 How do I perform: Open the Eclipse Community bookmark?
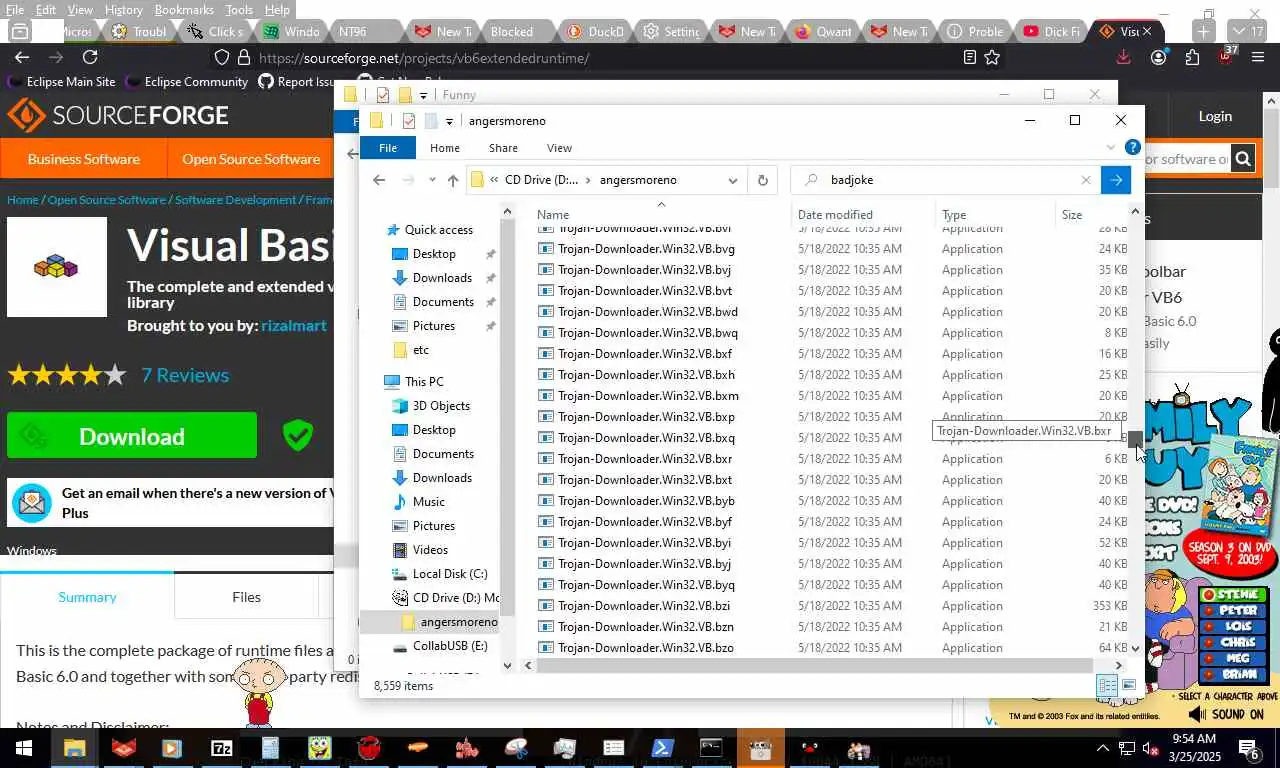point(186,82)
